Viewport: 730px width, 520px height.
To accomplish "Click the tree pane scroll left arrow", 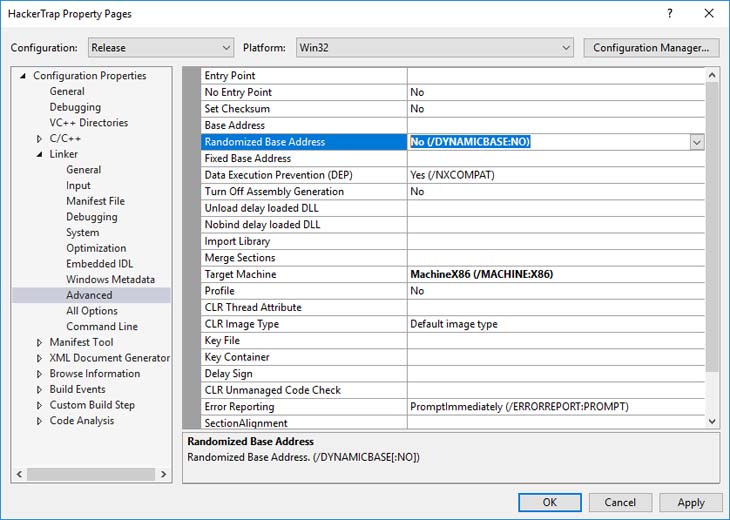I will (x=19, y=474).
